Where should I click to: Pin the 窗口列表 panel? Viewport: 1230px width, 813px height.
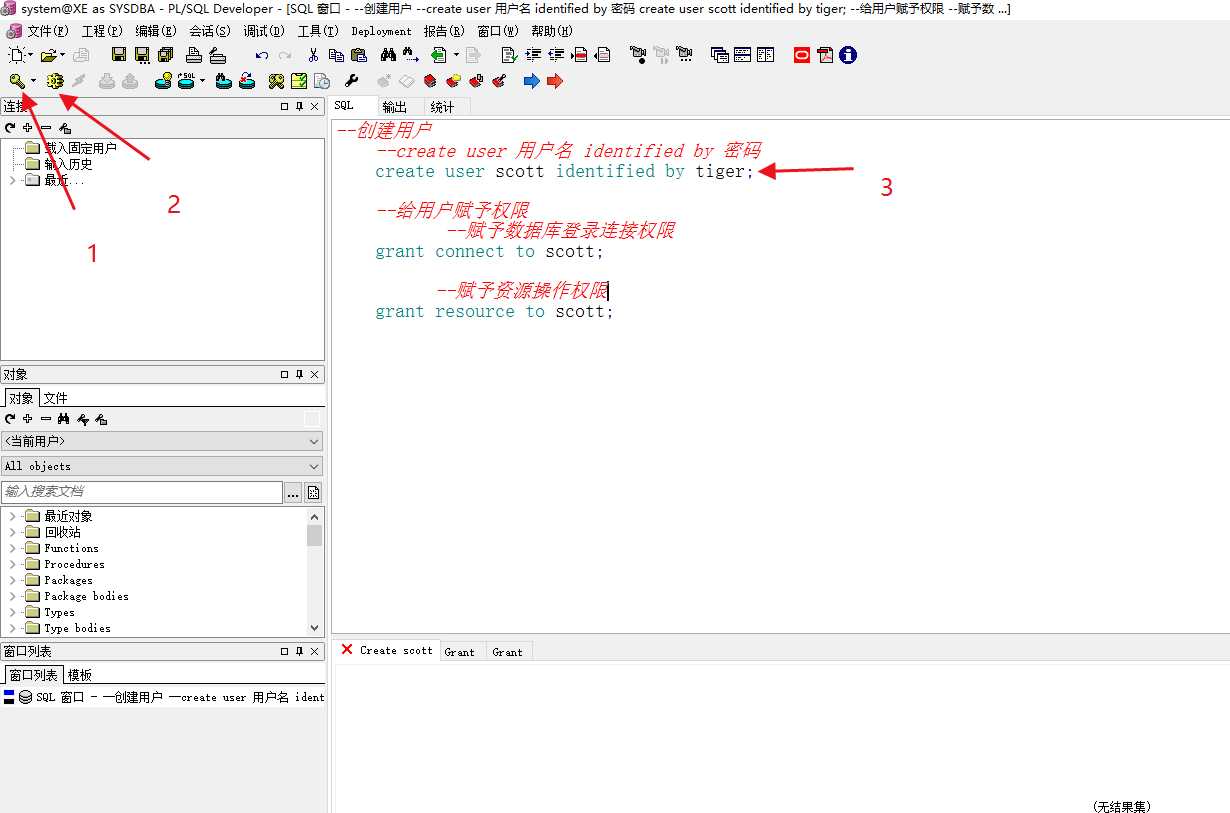pos(299,651)
